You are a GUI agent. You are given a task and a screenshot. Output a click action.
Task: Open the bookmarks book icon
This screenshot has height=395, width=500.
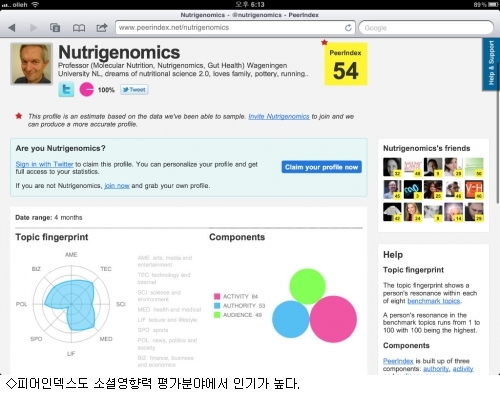(x=79, y=28)
